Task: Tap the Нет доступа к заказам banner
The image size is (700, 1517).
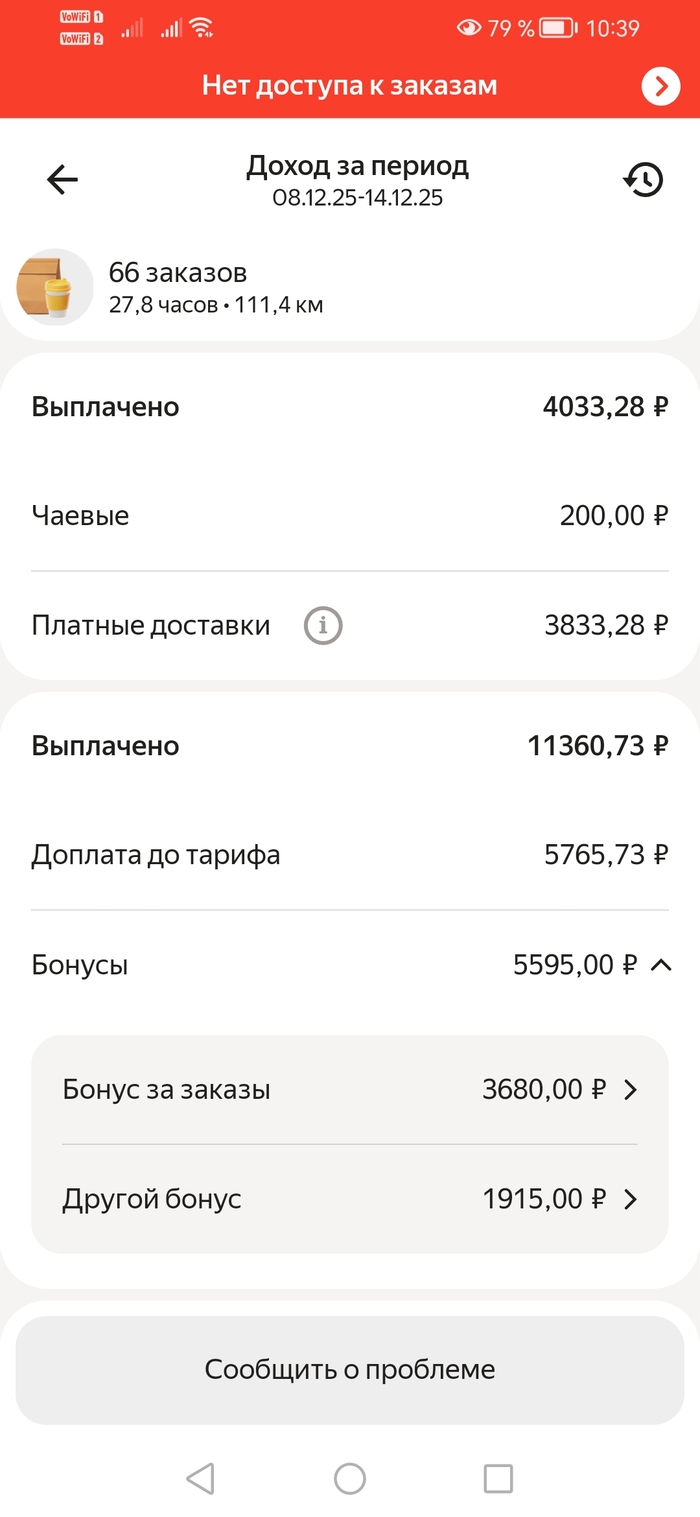Action: (349, 86)
